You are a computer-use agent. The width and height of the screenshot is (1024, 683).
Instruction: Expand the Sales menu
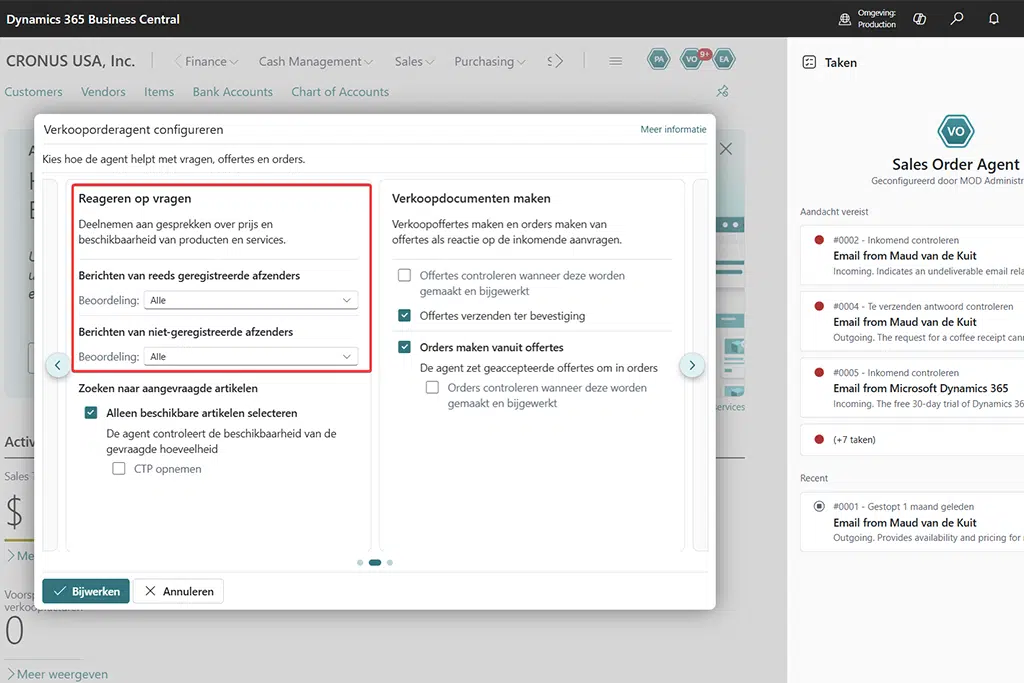coord(414,61)
